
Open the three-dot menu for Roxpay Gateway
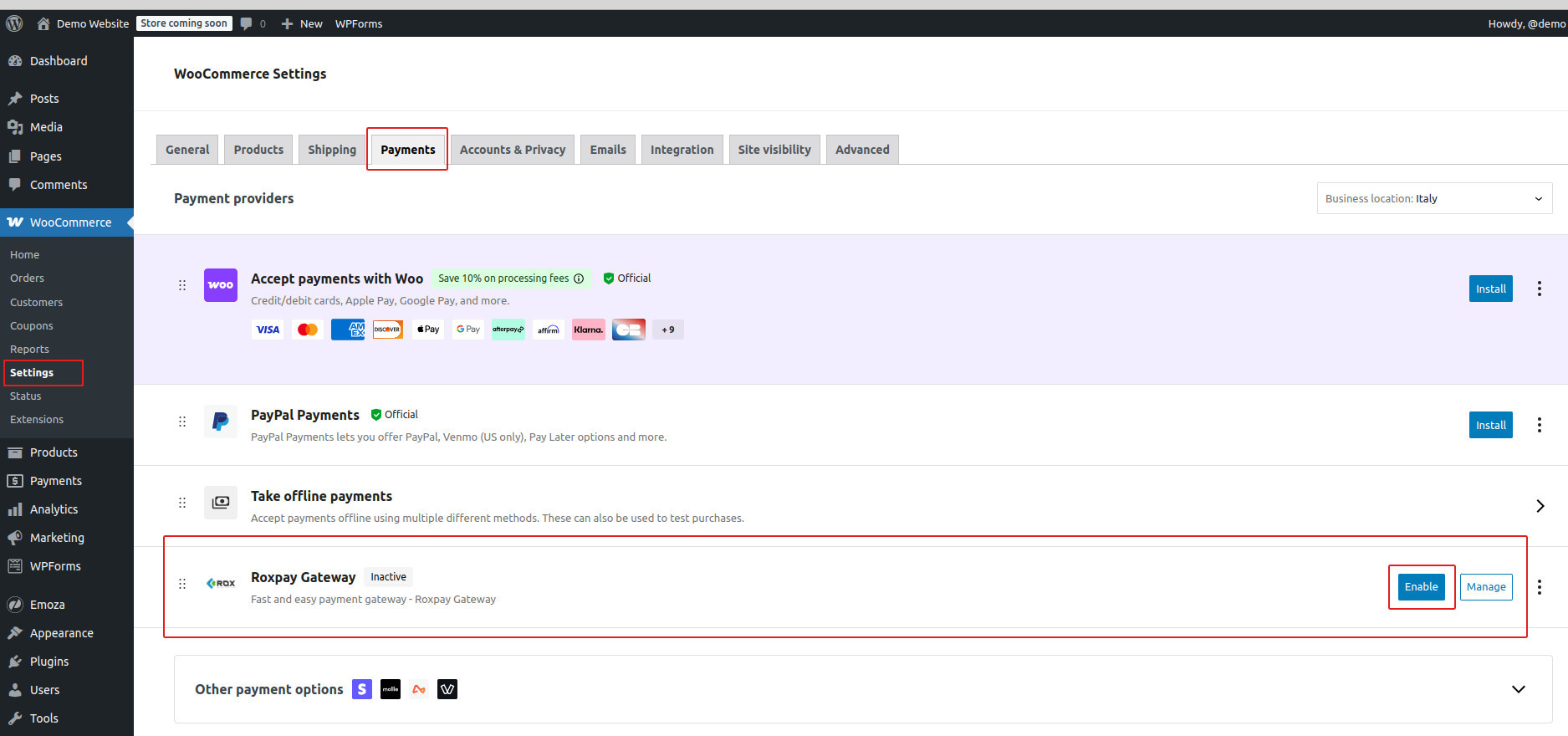[1539, 587]
